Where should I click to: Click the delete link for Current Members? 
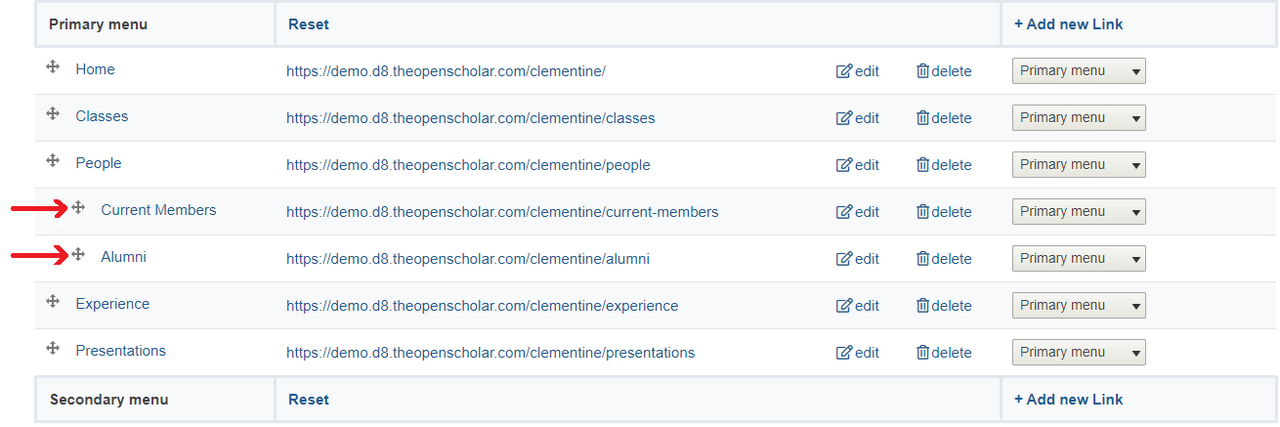click(x=943, y=212)
